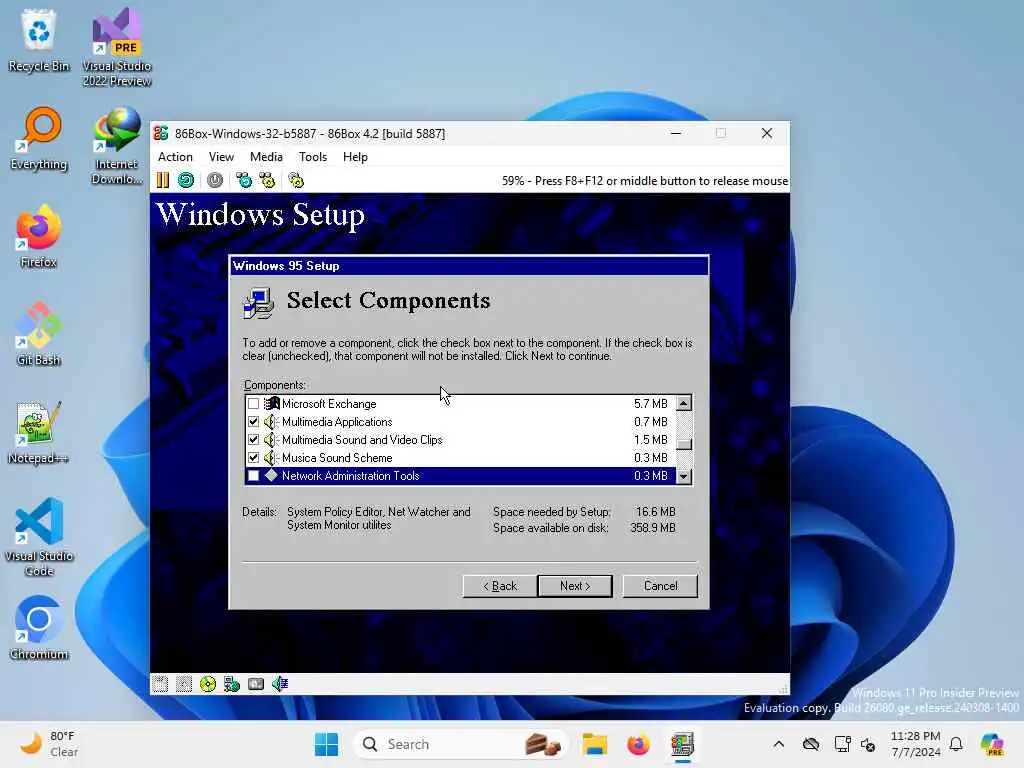
Task: Open the Action menu
Action: click(175, 157)
